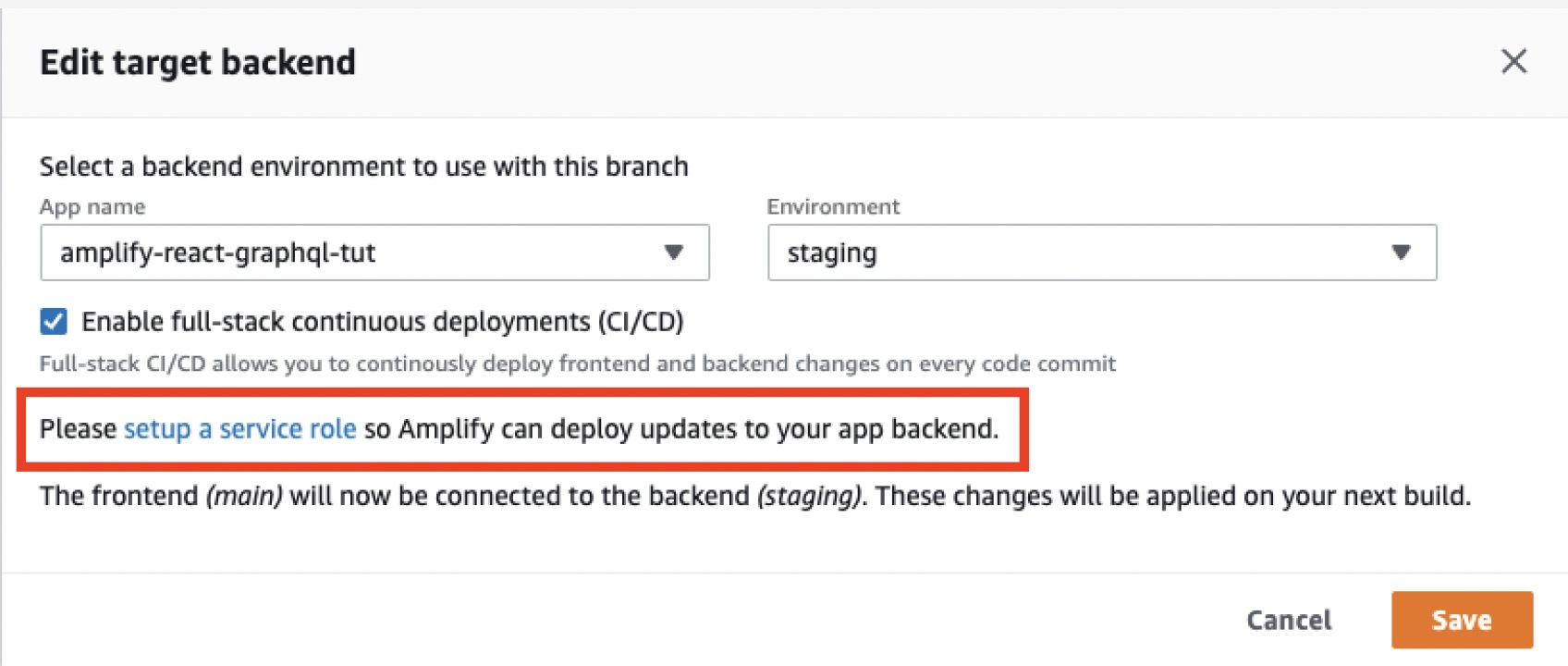This screenshot has width=1568, height=666.
Task: Click the word Please before the link
Action: point(78,429)
